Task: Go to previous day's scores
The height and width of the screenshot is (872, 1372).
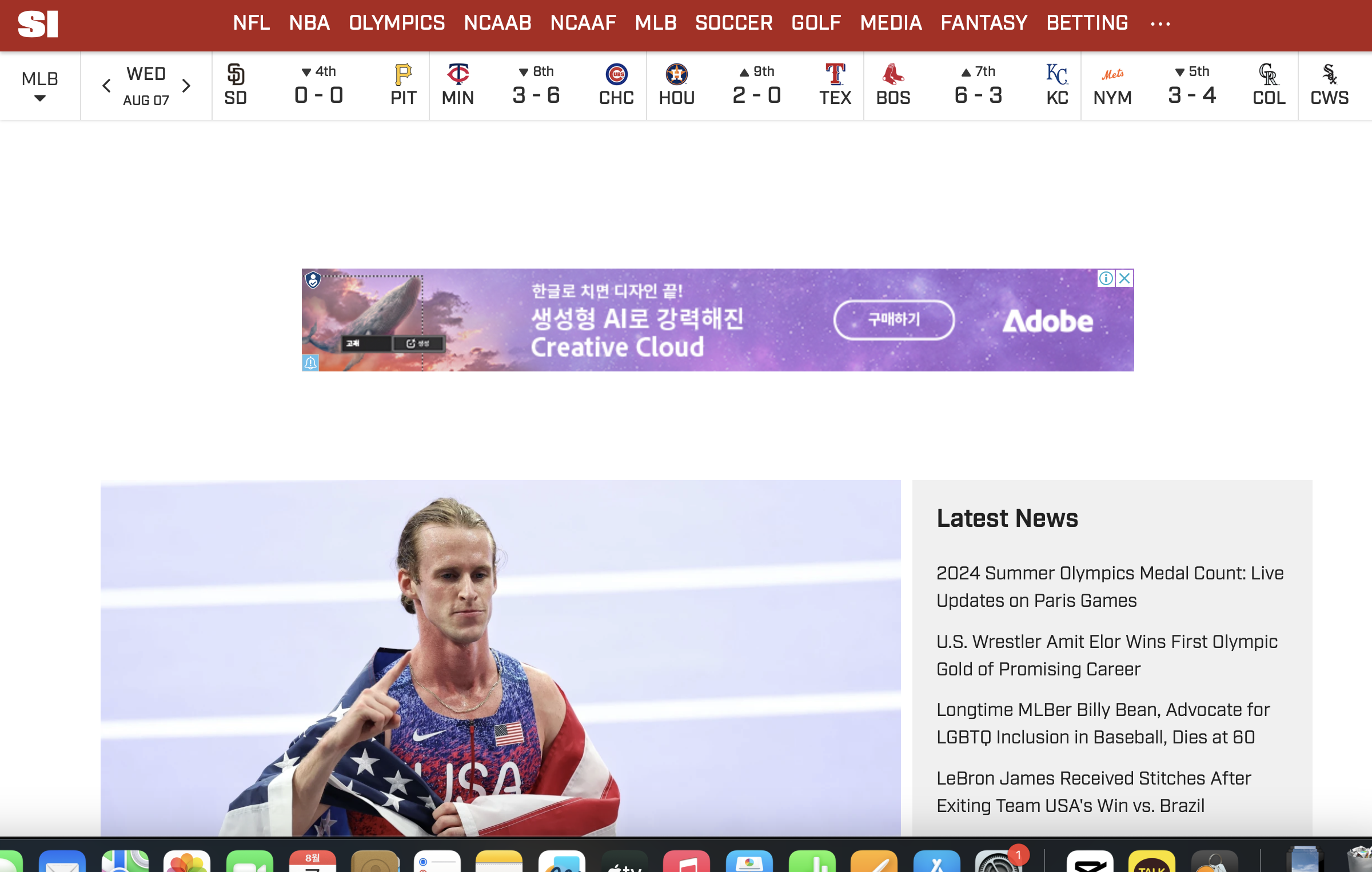Action: (x=106, y=86)
